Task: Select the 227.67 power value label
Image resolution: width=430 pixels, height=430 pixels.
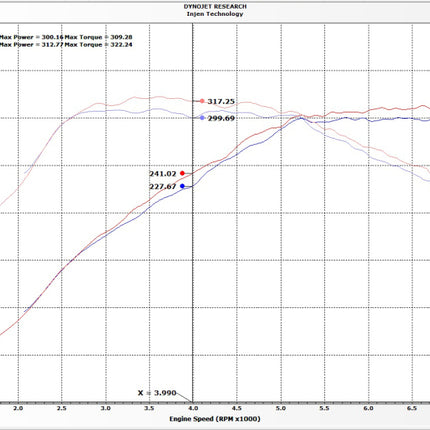Action: coord(163,187)
